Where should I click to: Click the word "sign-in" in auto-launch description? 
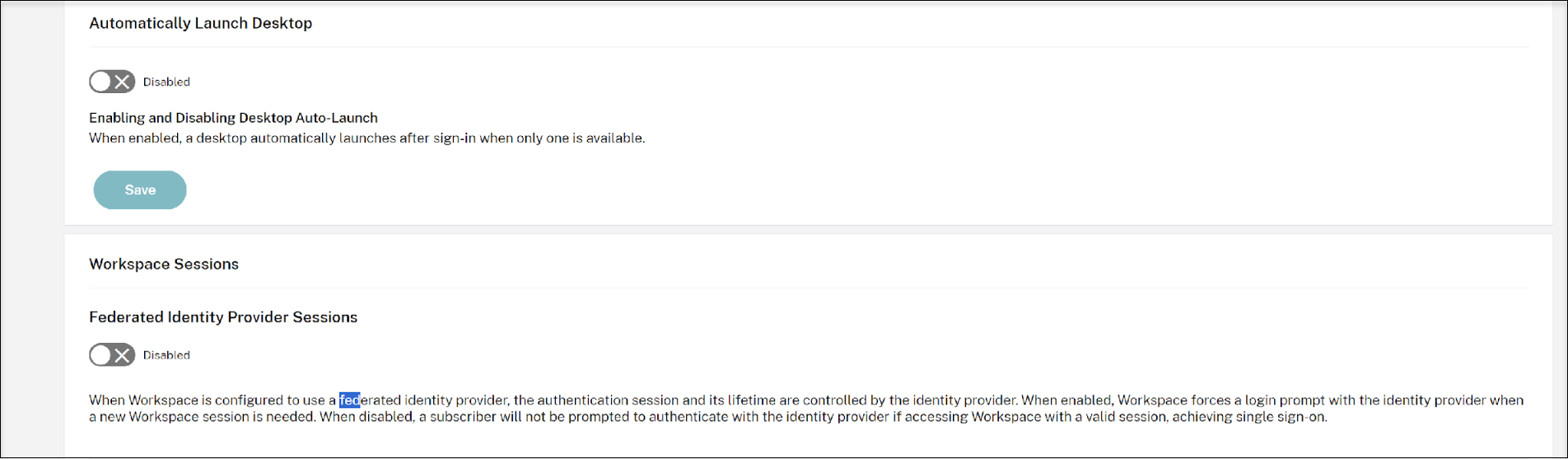pos(455,138)
